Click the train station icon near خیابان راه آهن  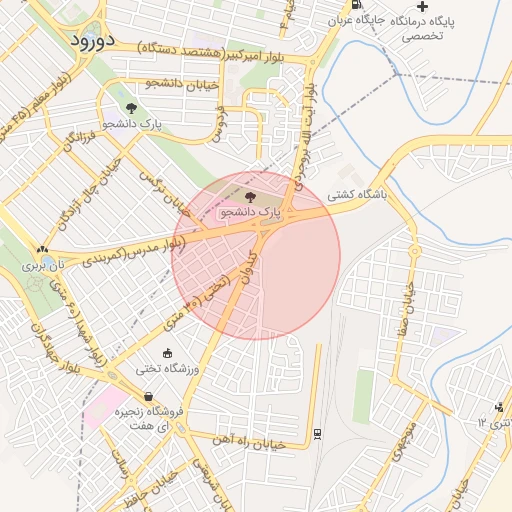pyautogui.click(x=317, y=434)
